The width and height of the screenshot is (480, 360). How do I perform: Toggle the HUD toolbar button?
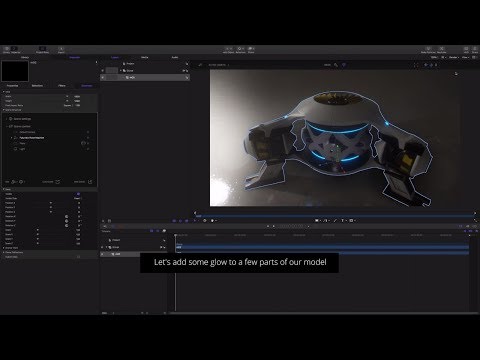point(466,50)
